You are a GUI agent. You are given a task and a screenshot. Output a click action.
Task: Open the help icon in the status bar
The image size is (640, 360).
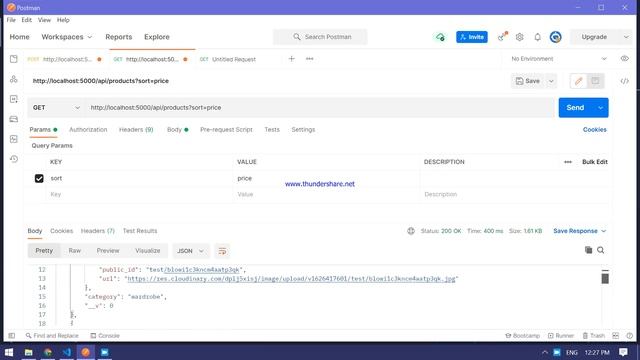coord(629,336)
